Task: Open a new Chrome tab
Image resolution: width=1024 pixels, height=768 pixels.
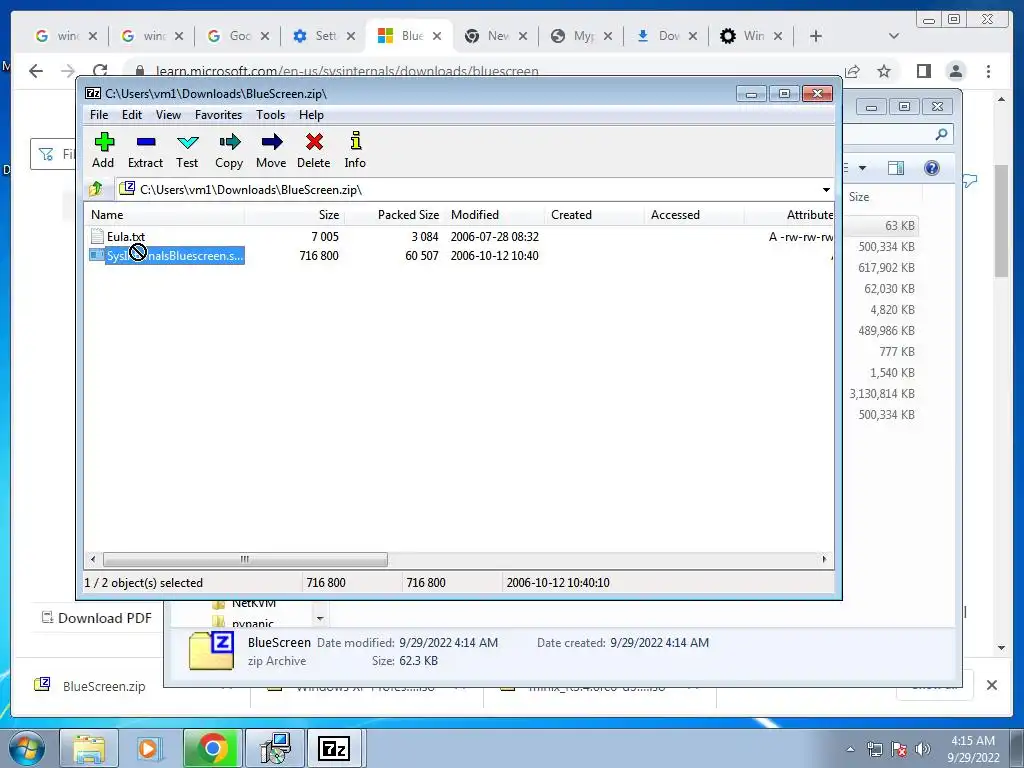Action: (816, 36)
